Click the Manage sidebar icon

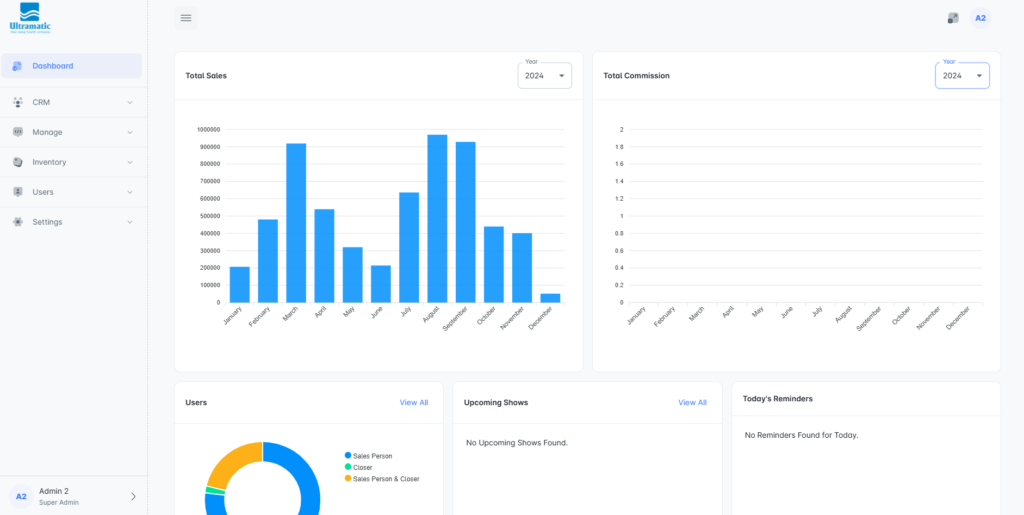click(18, 132)
